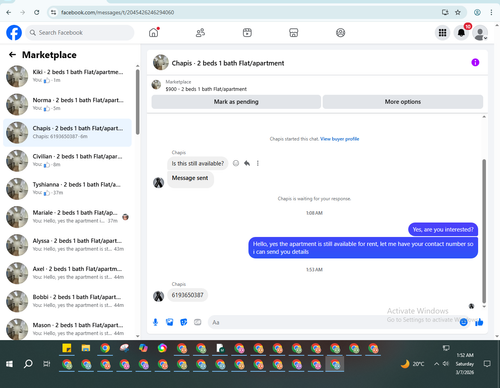Open conversation information purple icon

pyautogui.click(x=475, y=62)
